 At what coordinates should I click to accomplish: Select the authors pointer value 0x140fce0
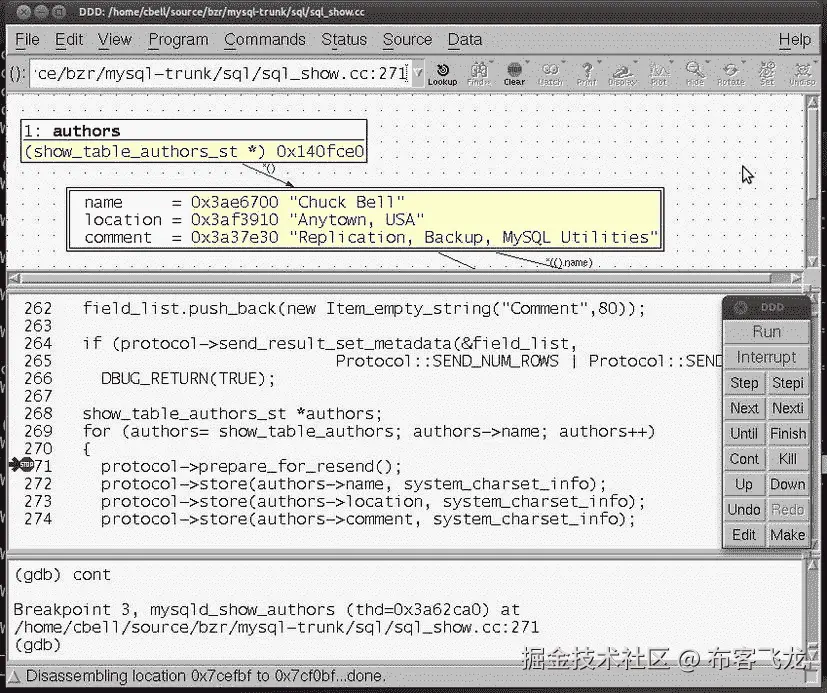pyautogui.click(x=320, y=152)
